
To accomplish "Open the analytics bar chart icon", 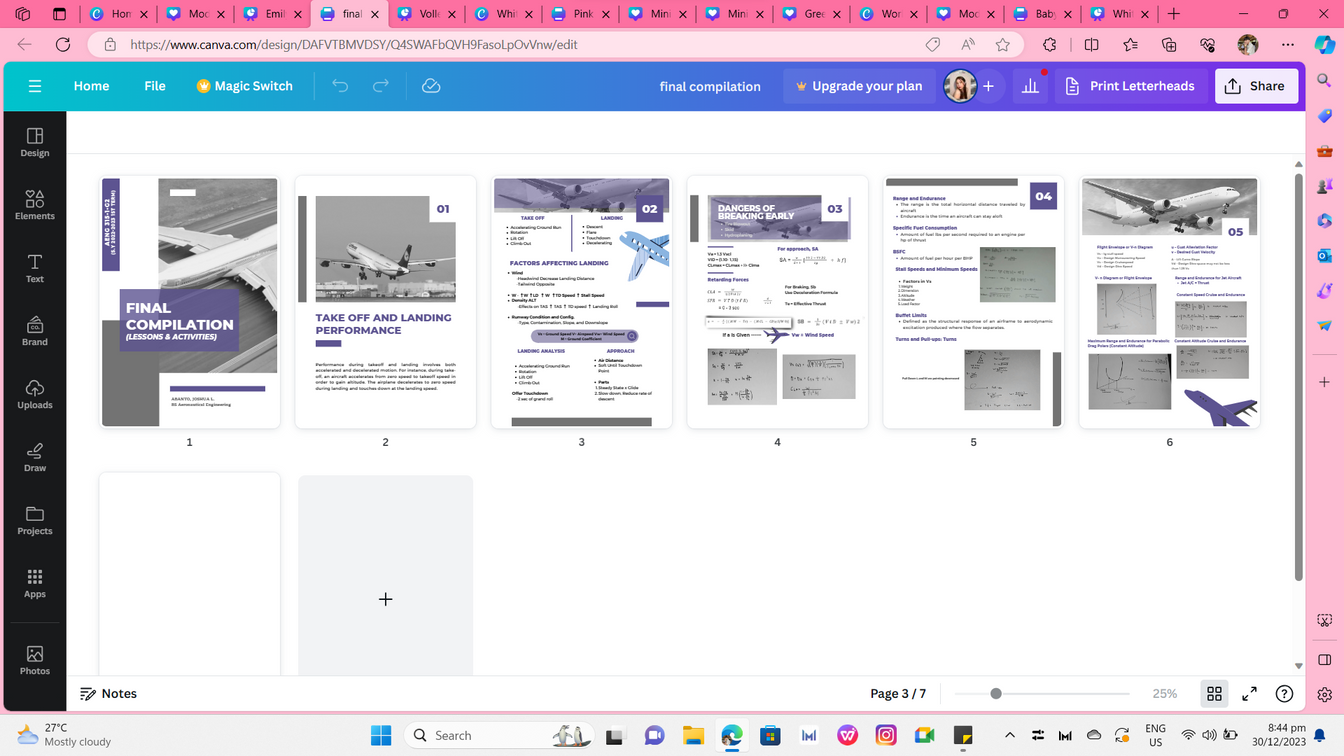I will pos(1030,86).
